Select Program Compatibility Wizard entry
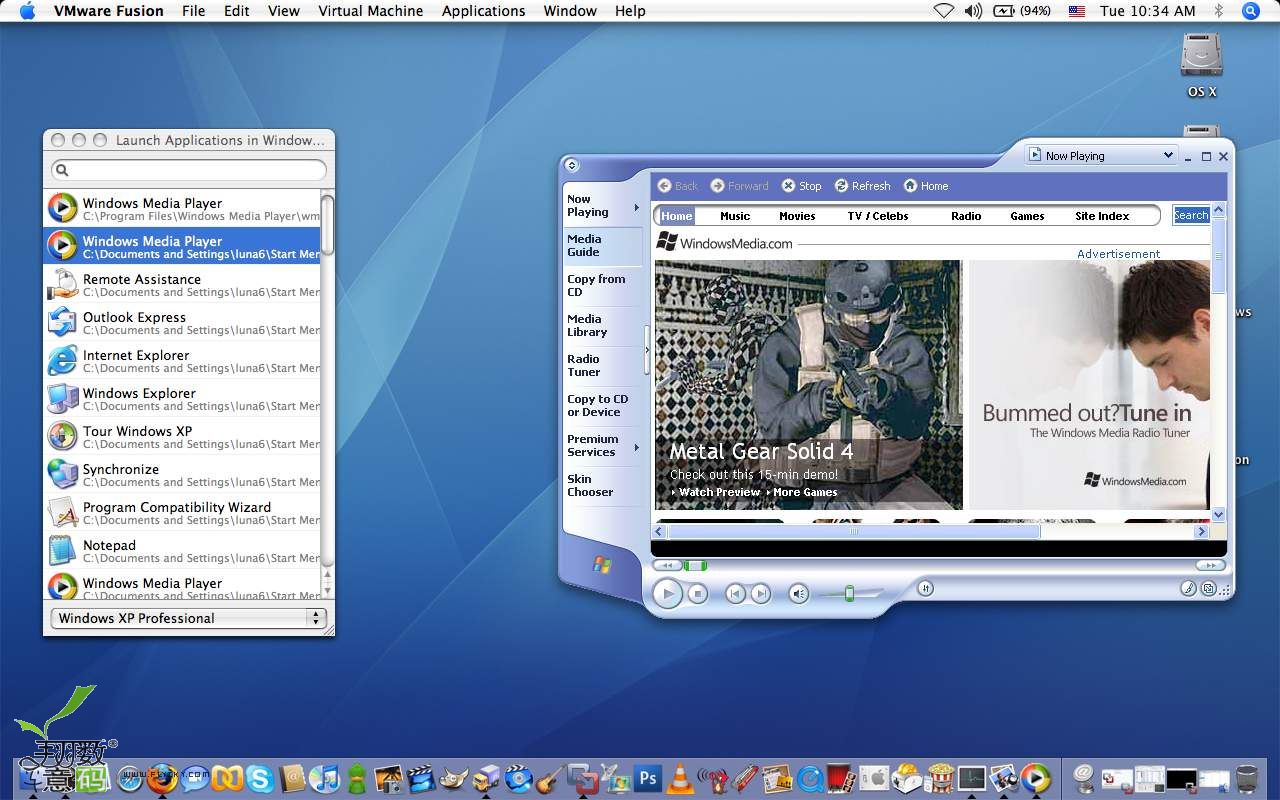This screenshot has height=800, width=1280. (183, 513)
